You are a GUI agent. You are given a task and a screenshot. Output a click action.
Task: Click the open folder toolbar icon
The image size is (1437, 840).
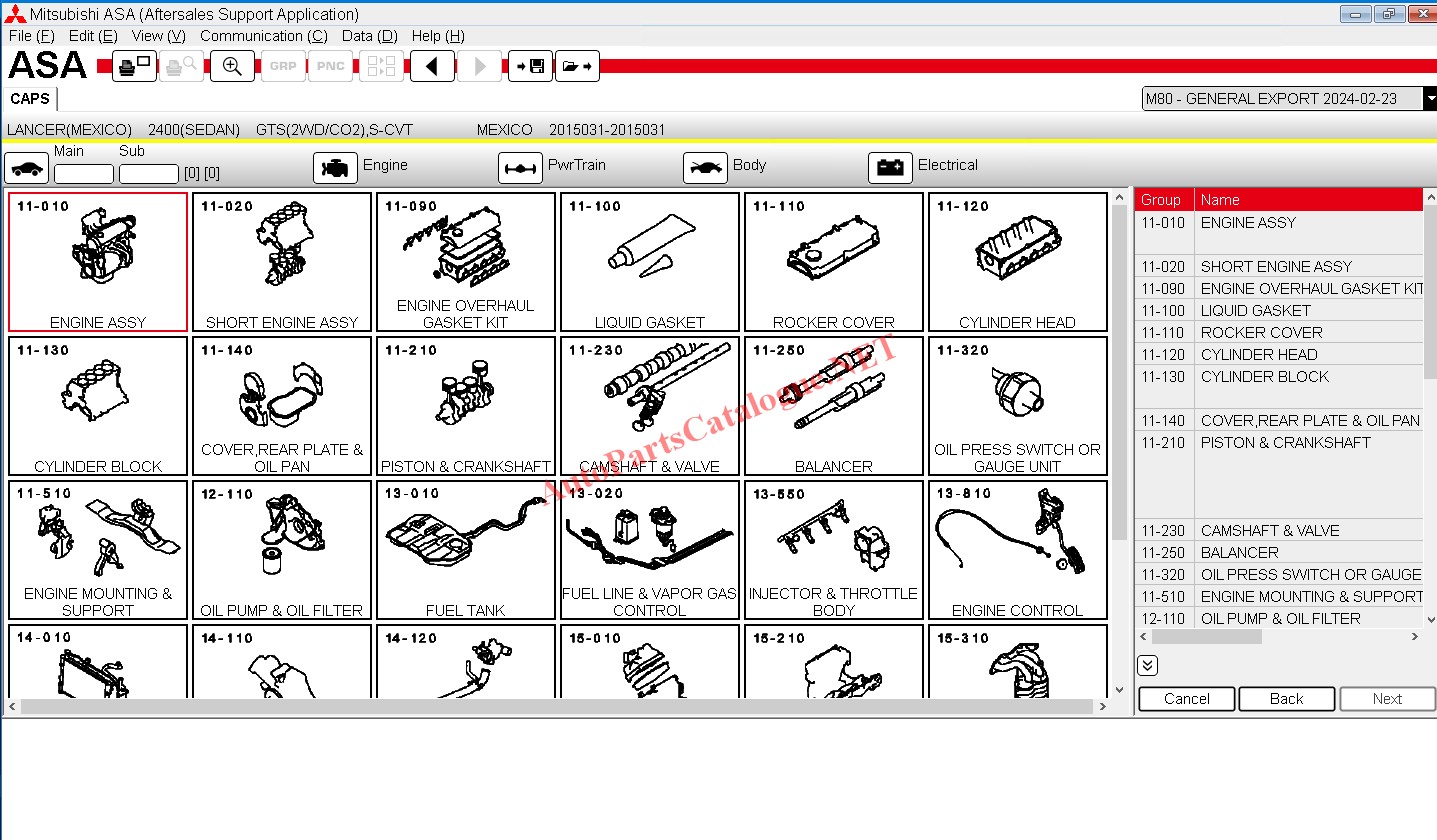(x=577, y=66)
